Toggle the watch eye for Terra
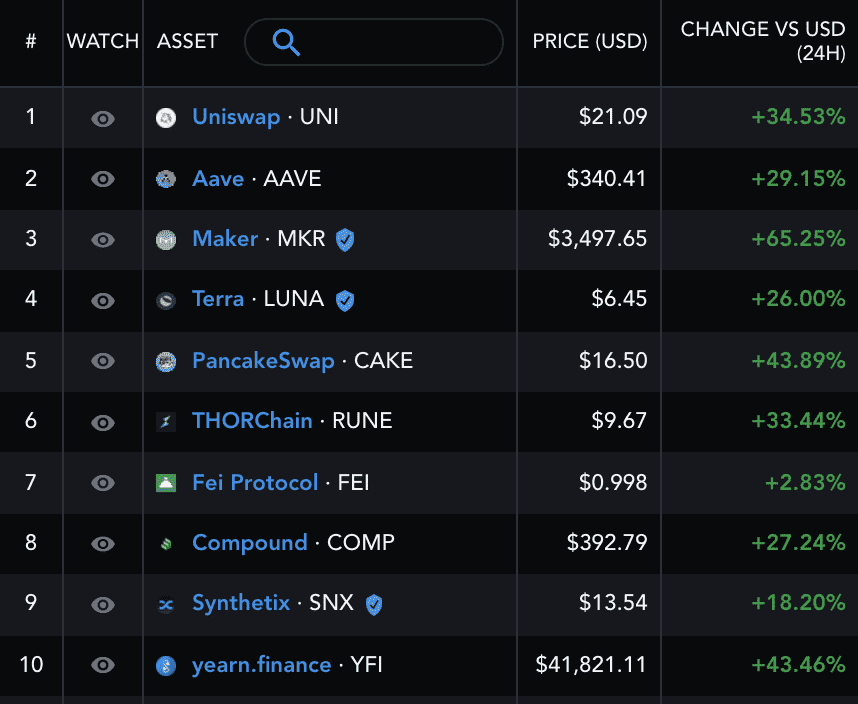The image size is (858, 704). point(102,300)
